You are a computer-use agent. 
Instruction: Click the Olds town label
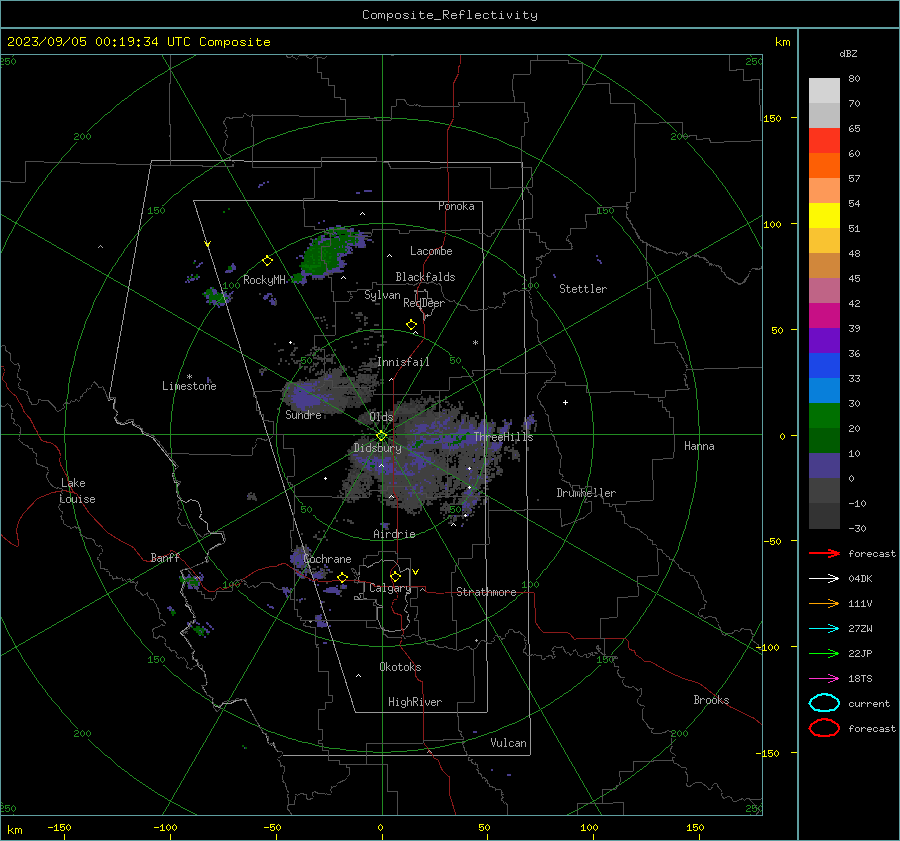point(381,417)
